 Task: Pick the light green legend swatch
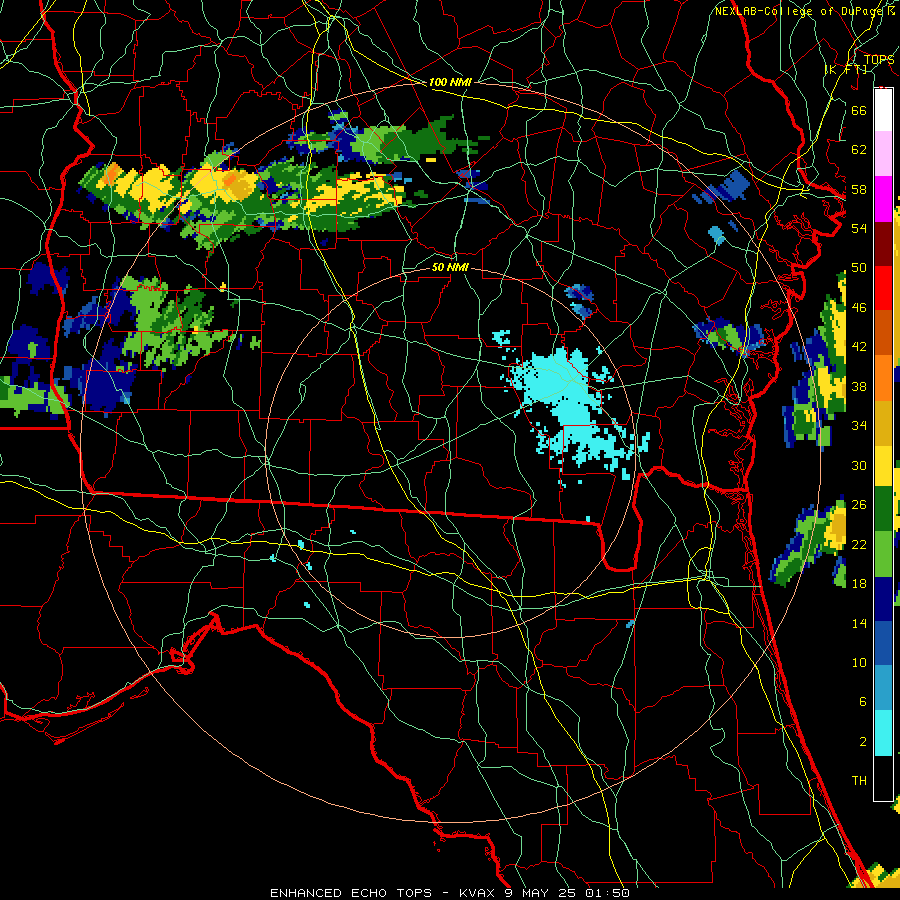pos(883,554)
